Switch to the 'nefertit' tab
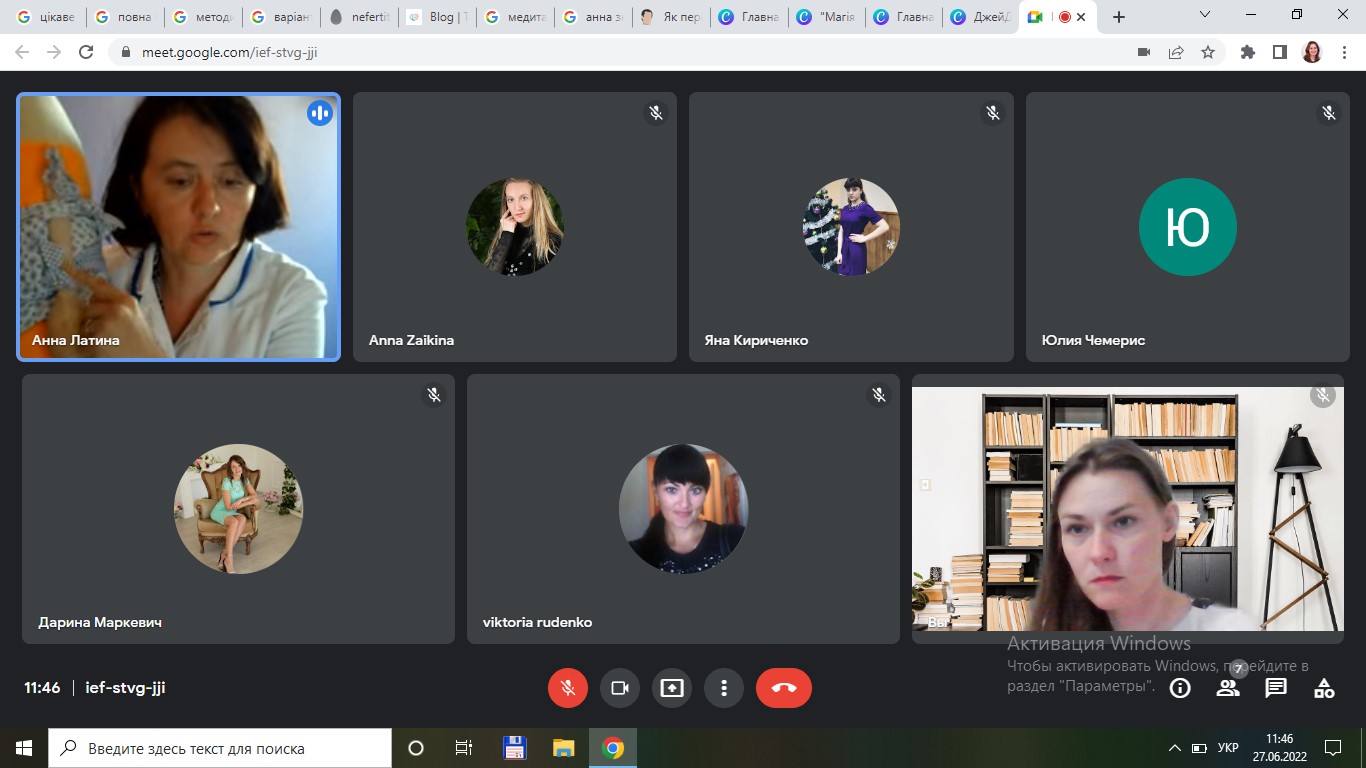Screen dimensions: 1366x768 [x=360, y=17]
